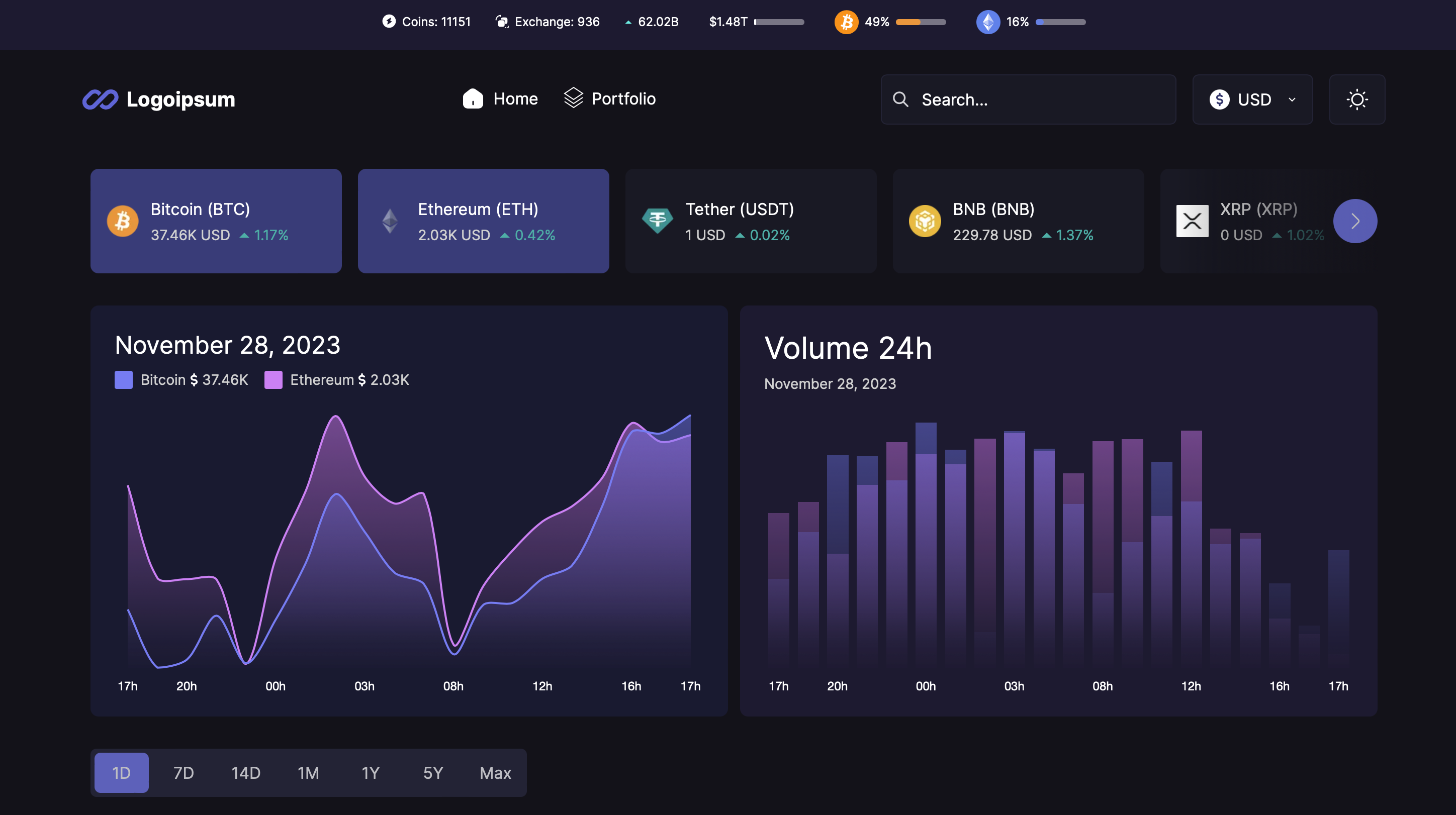Click the Ethereum dominance progress bar

tap(1060, 22)
